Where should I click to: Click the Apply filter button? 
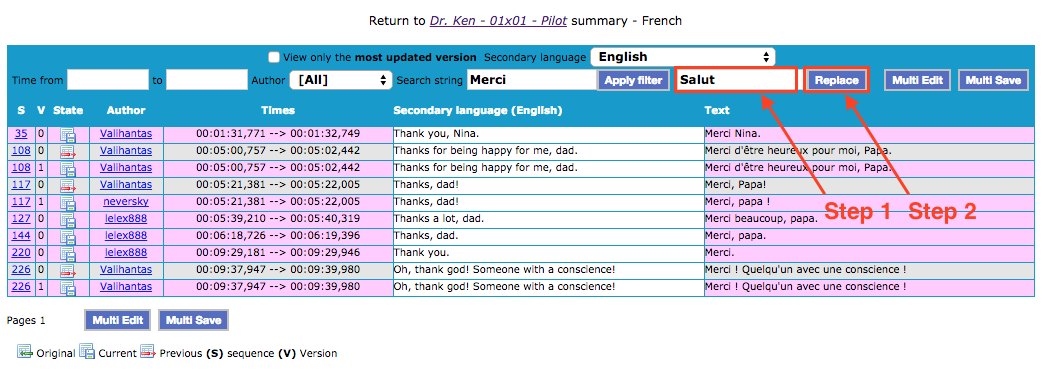point(633,80)
